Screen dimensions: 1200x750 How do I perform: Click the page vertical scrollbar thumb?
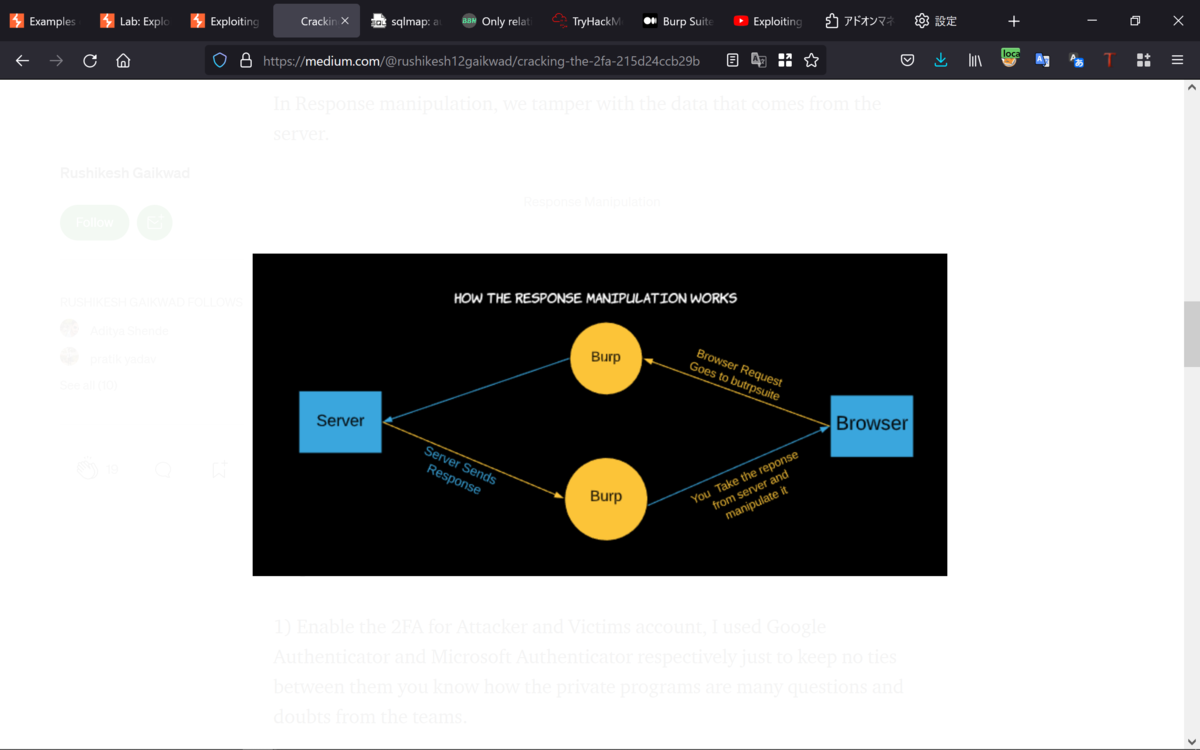pos(1191,334)
